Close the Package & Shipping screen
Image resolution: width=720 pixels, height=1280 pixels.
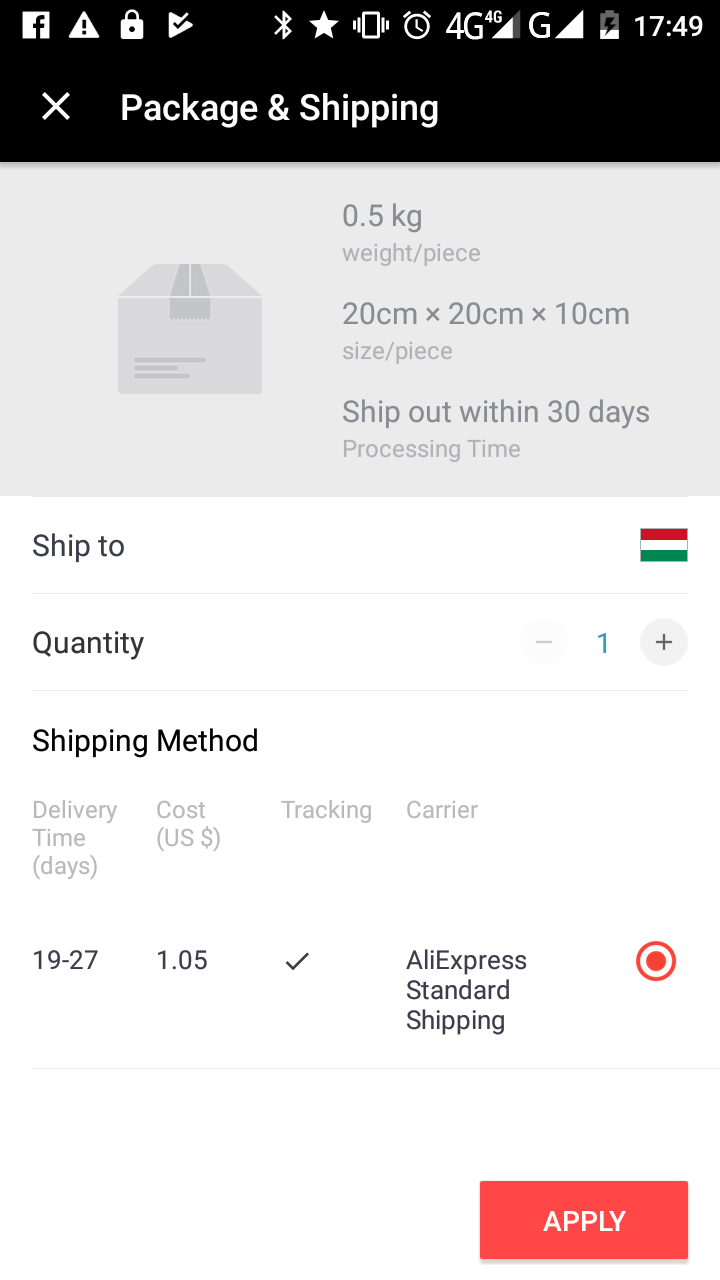56,107
